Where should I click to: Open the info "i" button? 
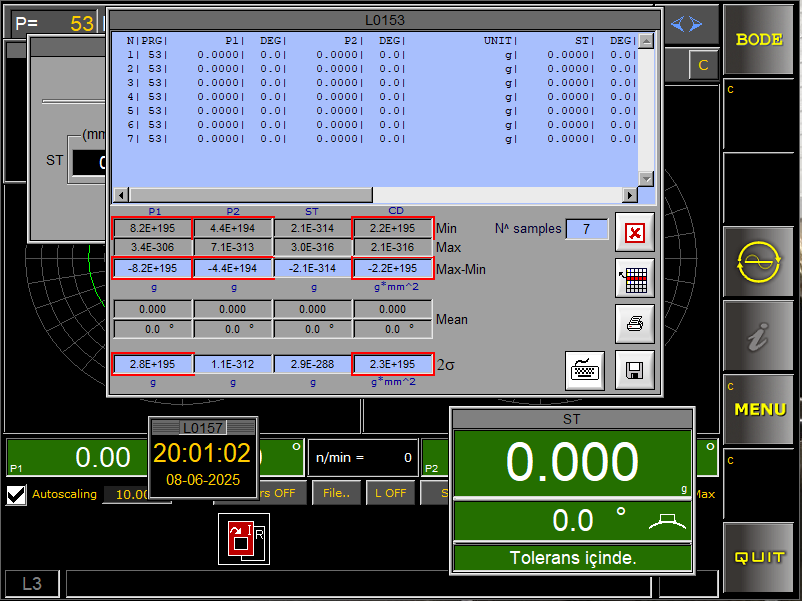pos(759,336)
